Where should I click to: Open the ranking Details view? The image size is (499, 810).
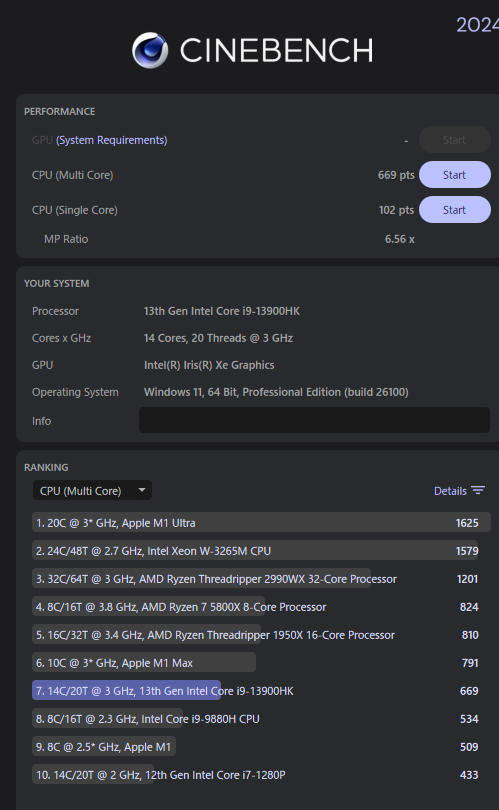point(459,491)
